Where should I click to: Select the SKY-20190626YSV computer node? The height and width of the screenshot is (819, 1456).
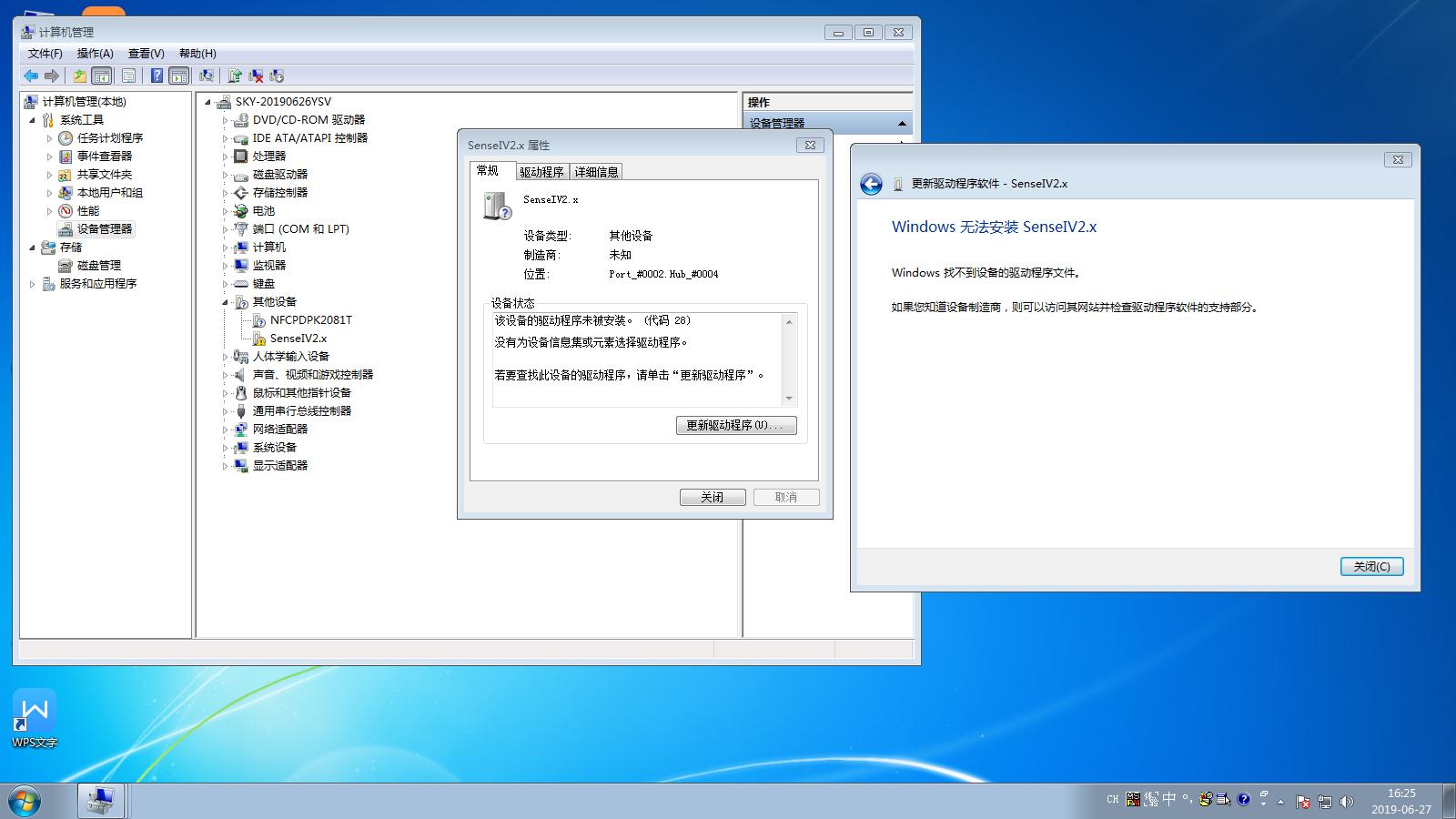283,101
